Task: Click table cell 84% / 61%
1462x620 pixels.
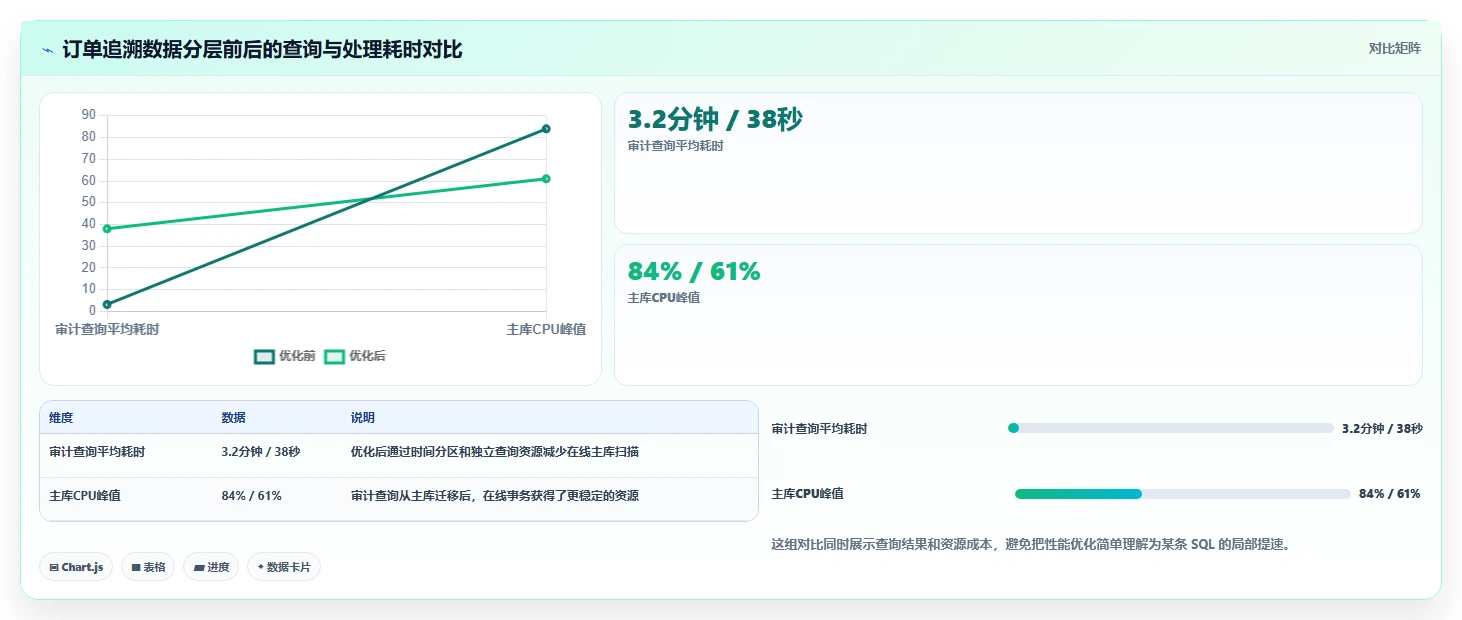Action: pyautogui.click(x=251, y=496)
